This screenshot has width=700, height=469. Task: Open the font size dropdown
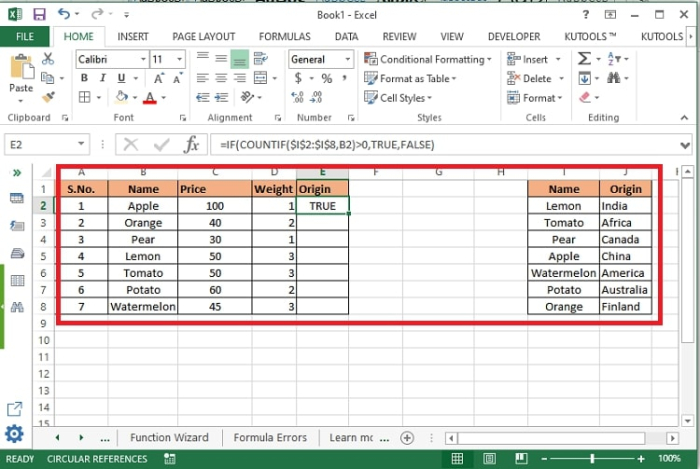[x=179, y=59]
